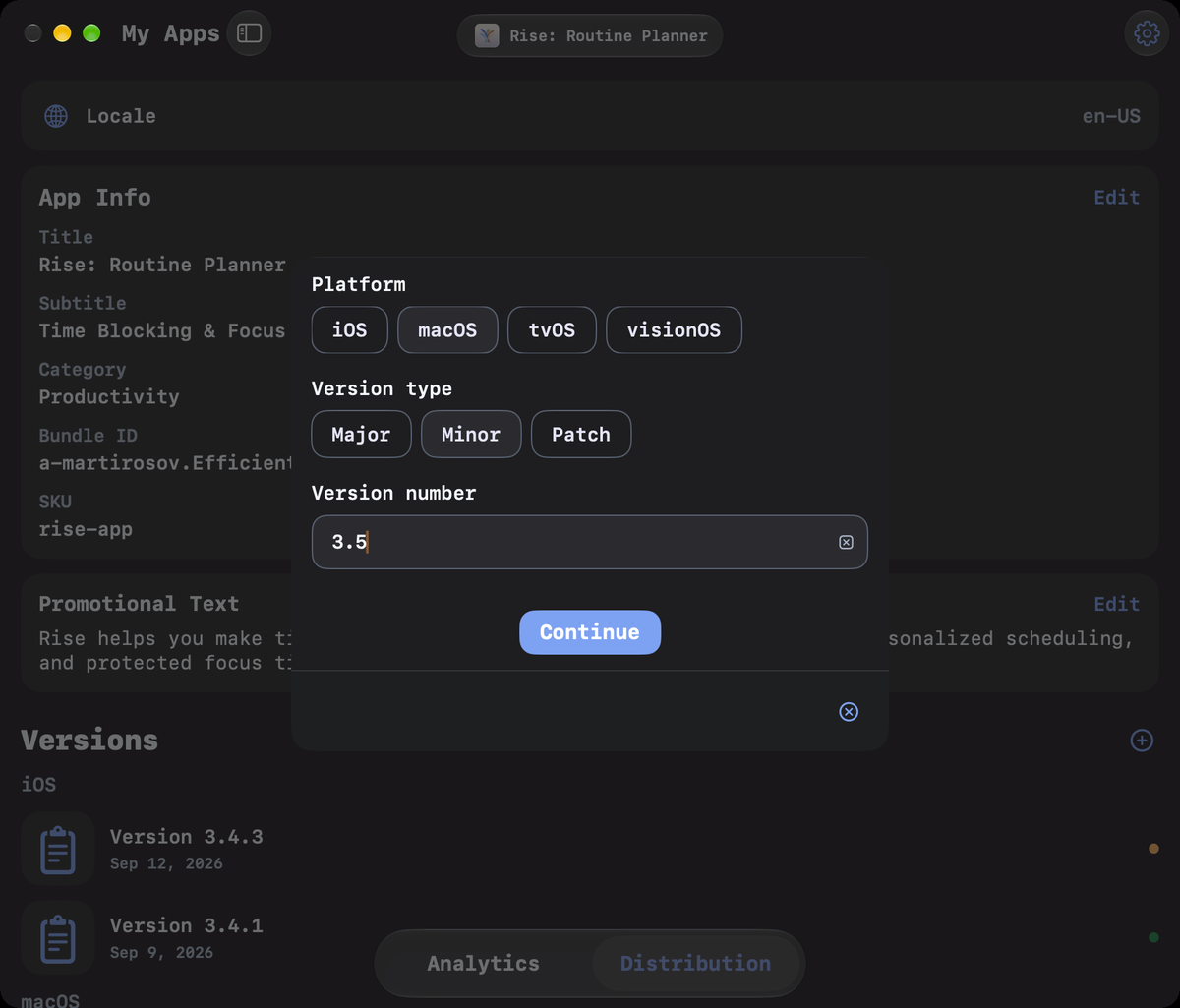Screen dimensions: 1180x1008
Task: Choose Minor version type
Action: pos(471,434)
